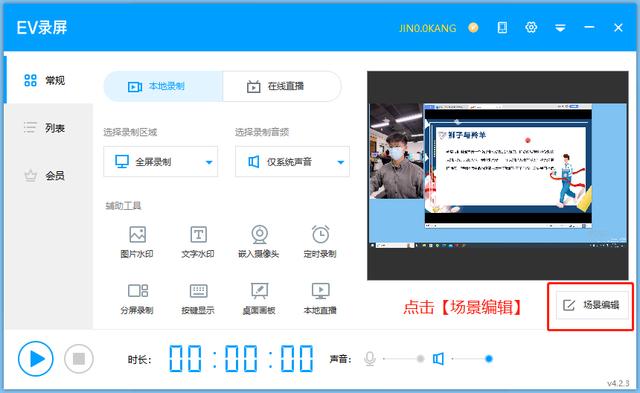Click the gold coin icon beside username
This screenshot has height=393, width=640.
point(473,27)
